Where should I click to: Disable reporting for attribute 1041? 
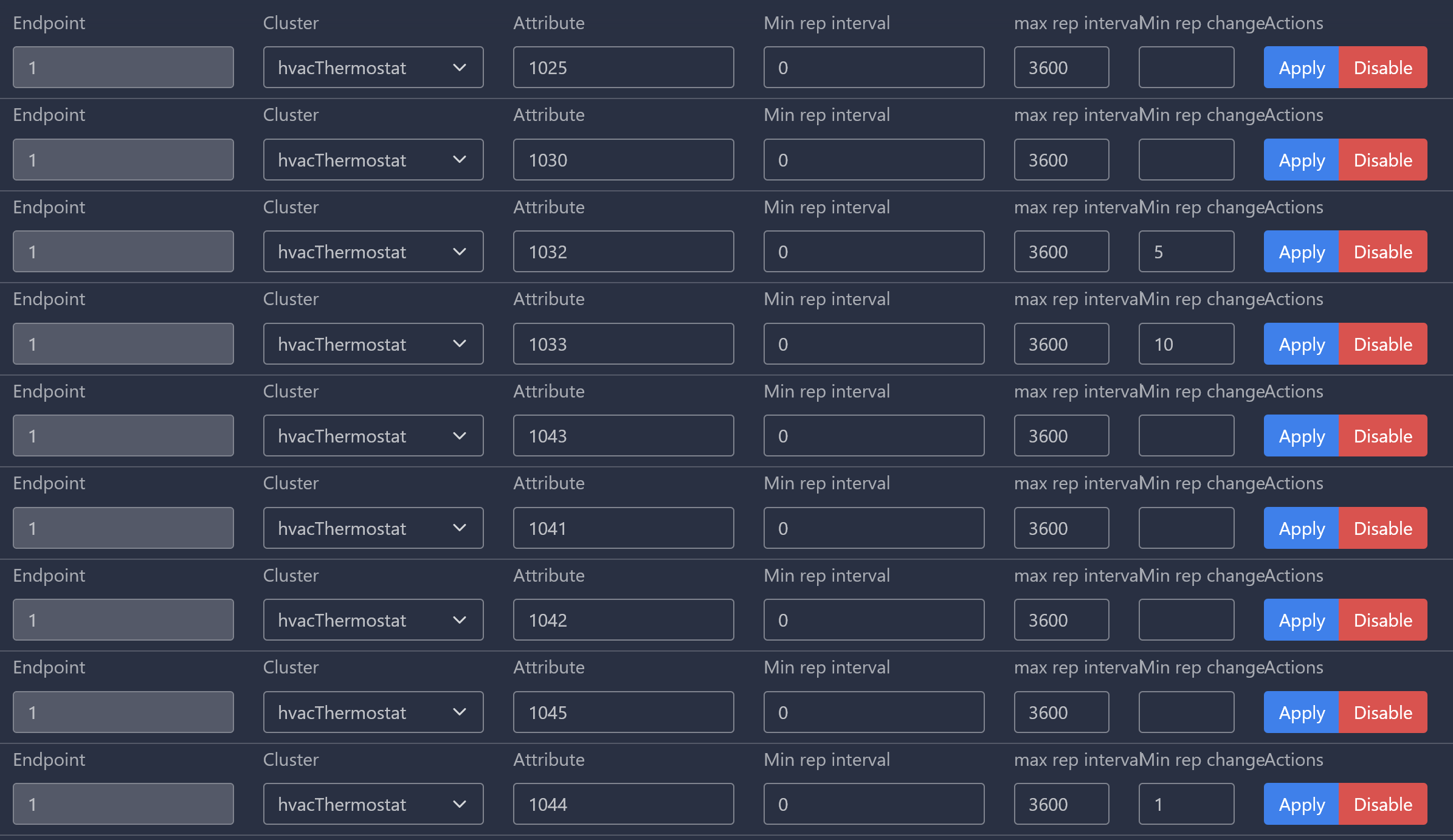point(1382,528)
